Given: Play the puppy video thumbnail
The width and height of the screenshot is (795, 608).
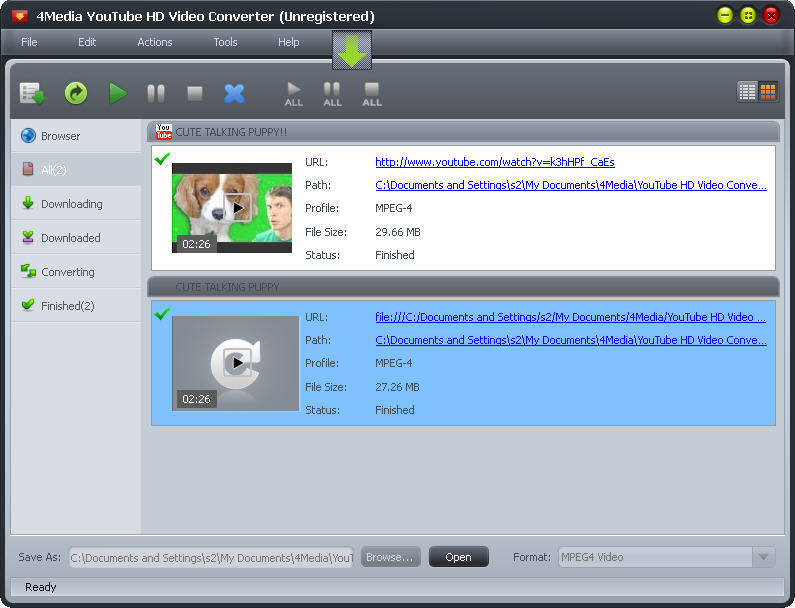Looking at the screenshot, I should [237, 208].
